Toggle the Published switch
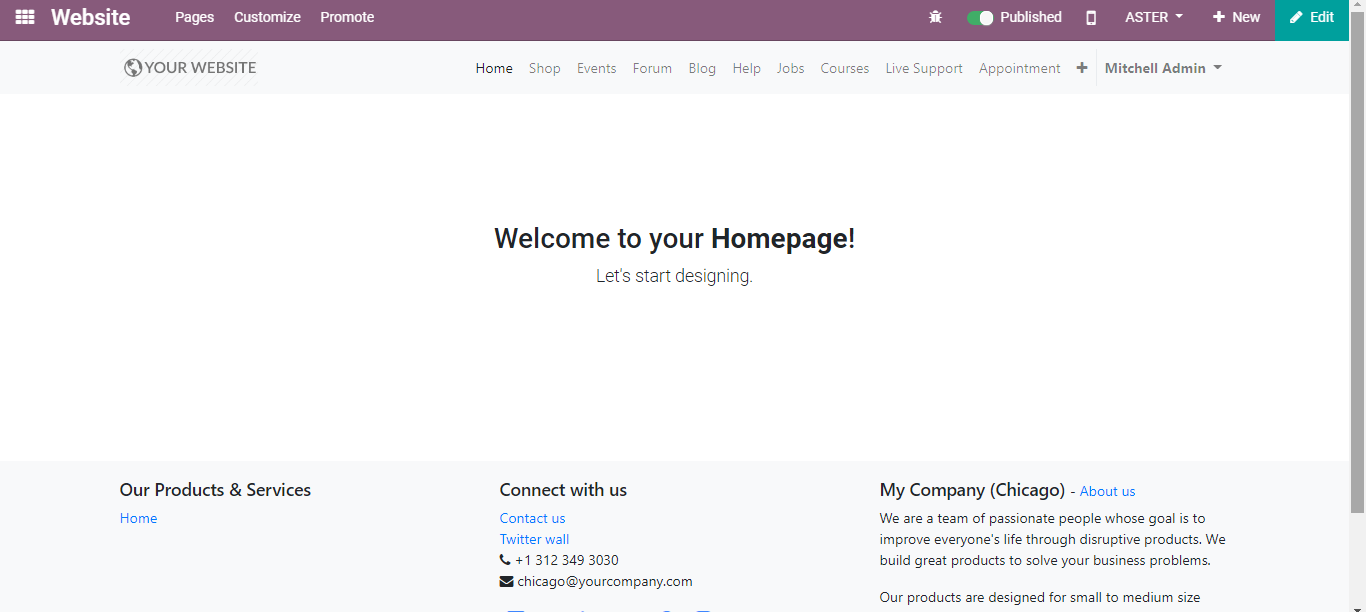 (980, 17)
